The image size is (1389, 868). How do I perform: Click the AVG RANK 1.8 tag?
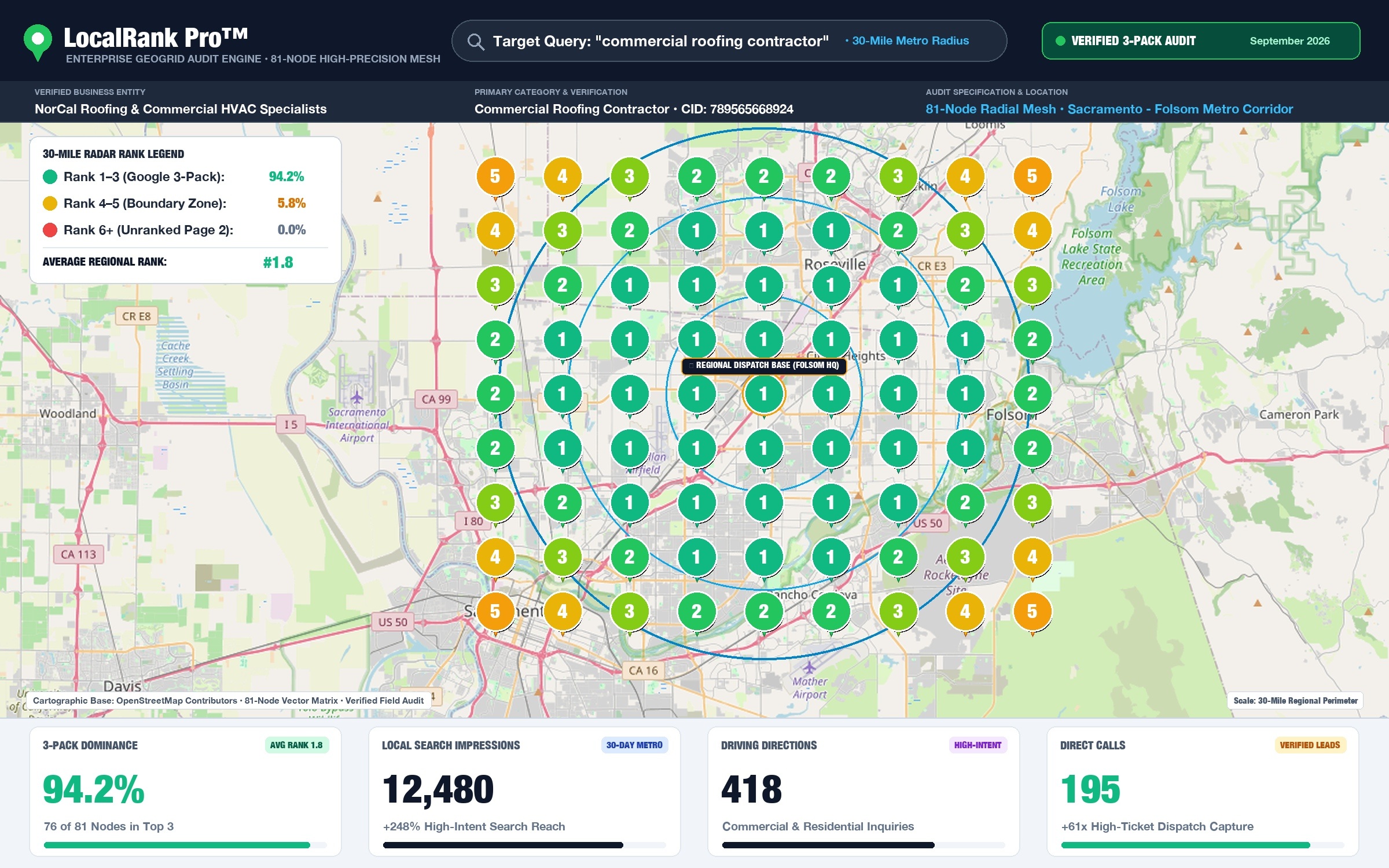(296, 745)
